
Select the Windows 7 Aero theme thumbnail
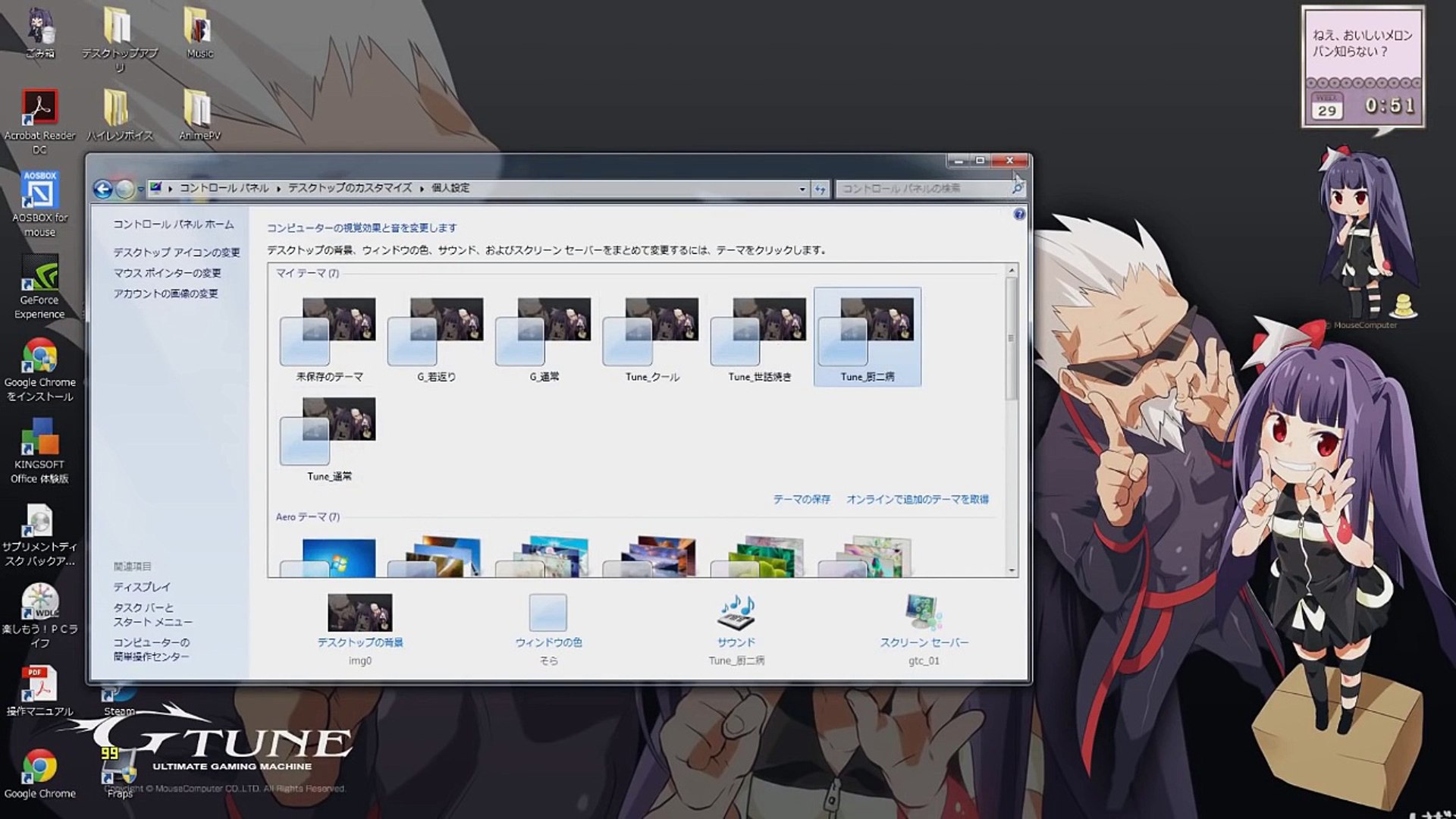[x=328, y=557]
